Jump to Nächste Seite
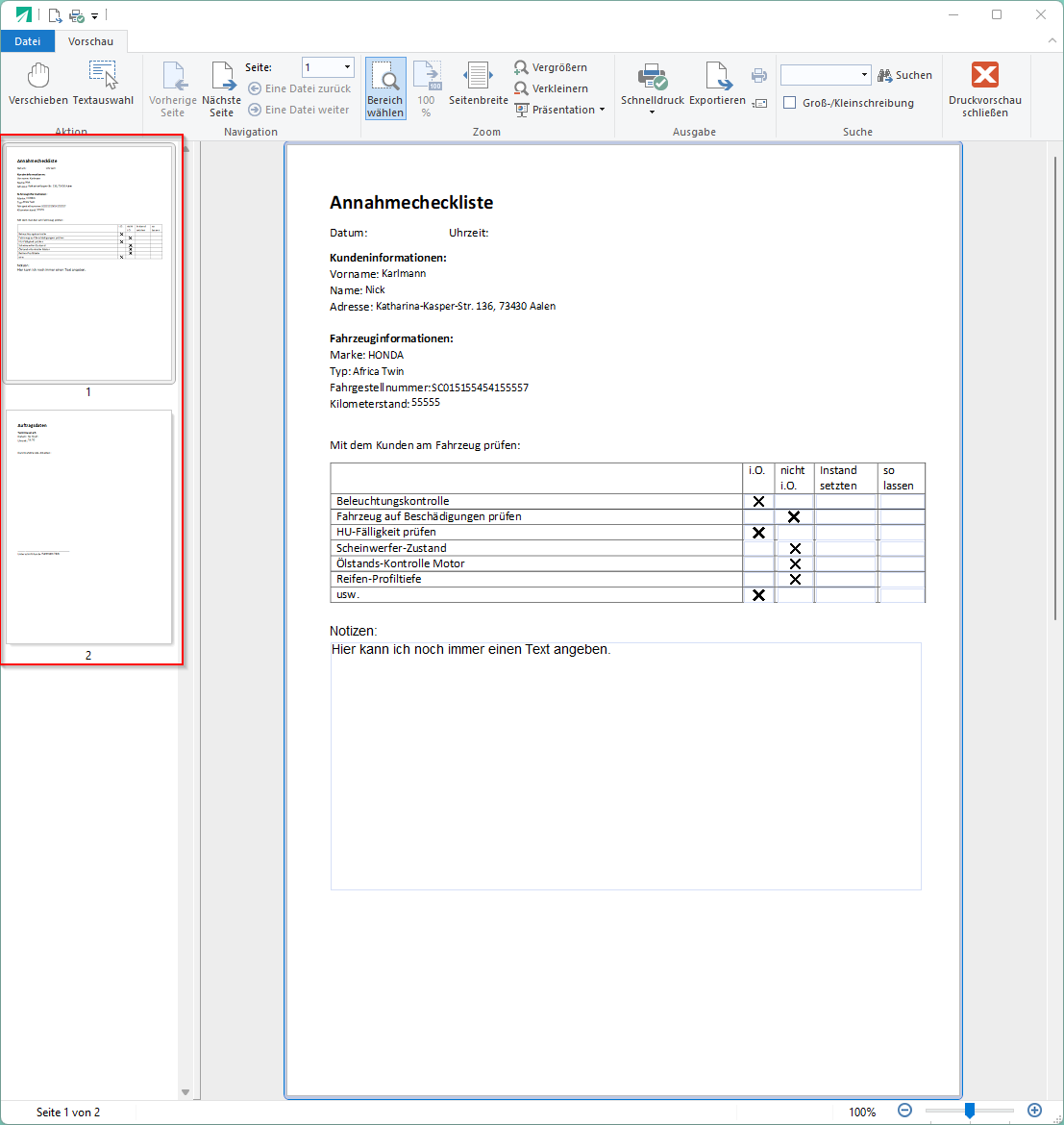 [222, 89]
